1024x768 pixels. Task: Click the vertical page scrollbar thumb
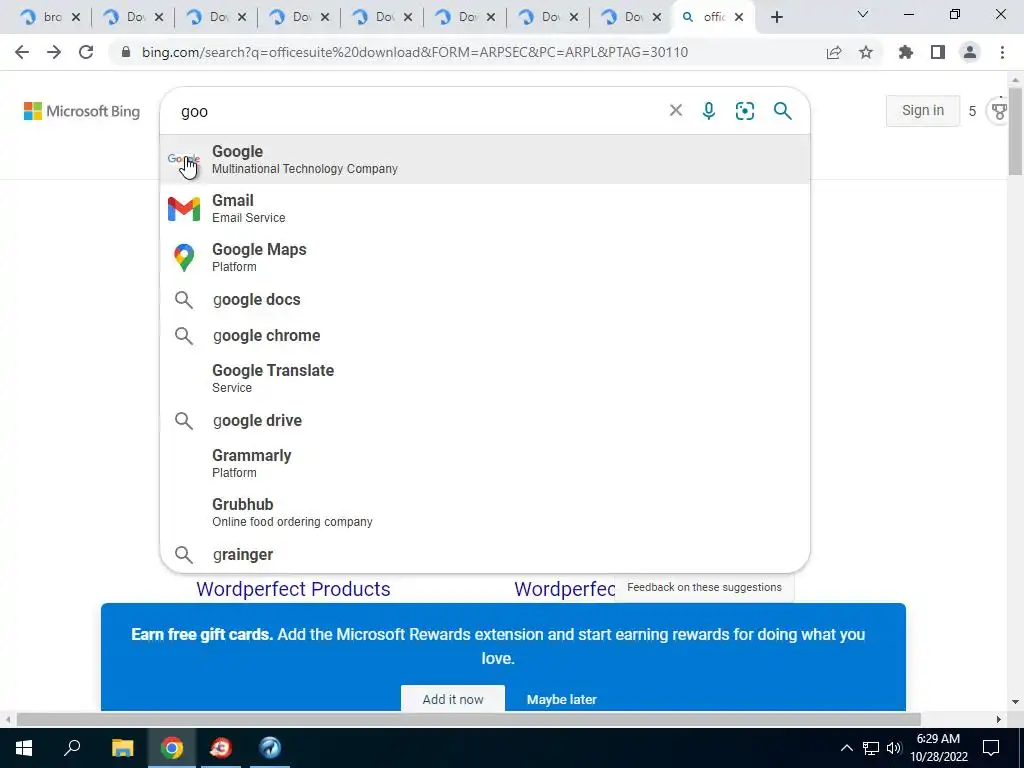1016,131
